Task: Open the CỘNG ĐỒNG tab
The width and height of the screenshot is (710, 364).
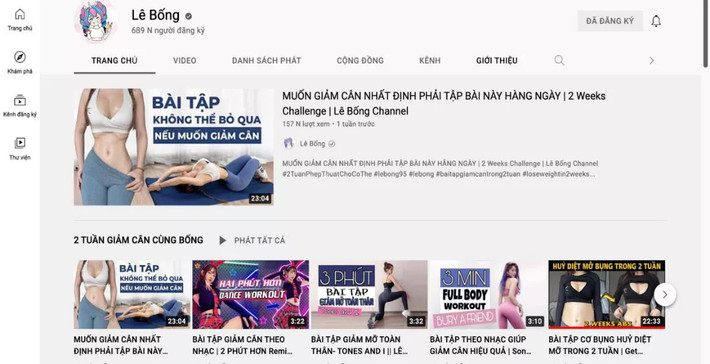Action: (x=360, y=61)
